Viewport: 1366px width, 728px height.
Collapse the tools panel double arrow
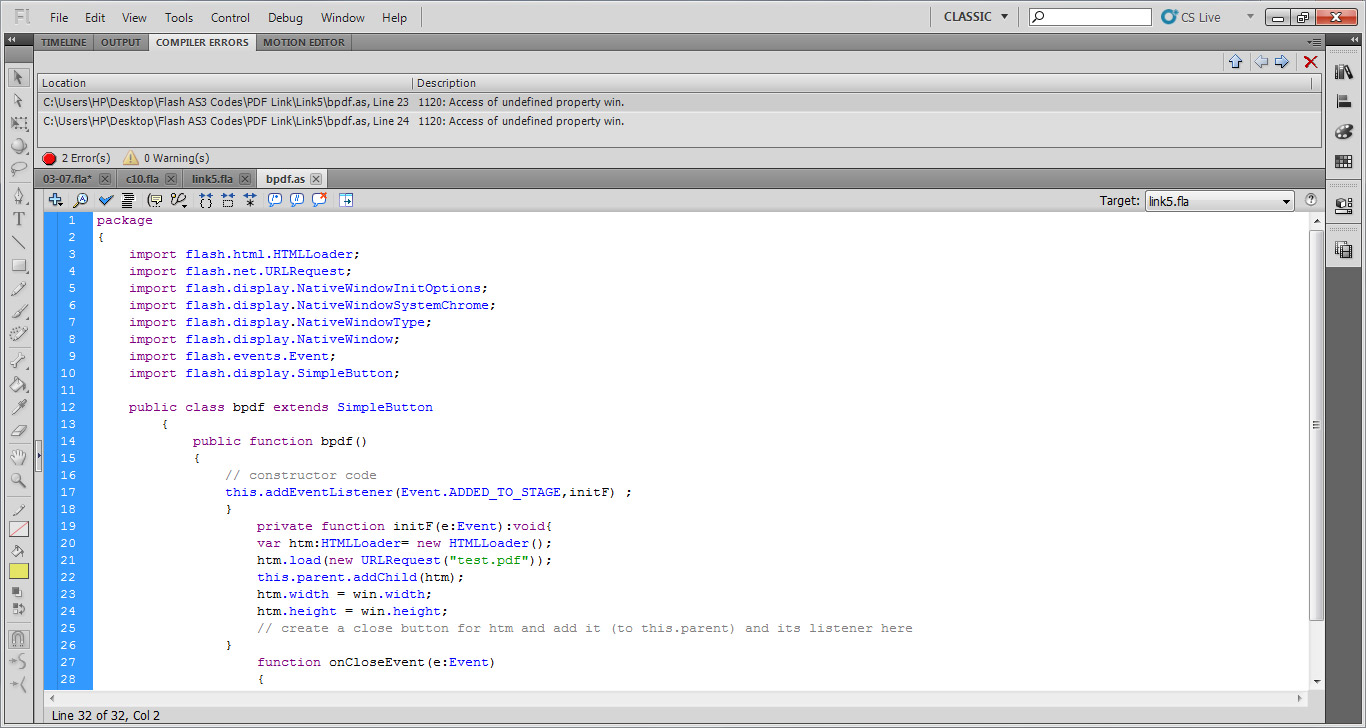pyautogui.click(x=11, y=39)
